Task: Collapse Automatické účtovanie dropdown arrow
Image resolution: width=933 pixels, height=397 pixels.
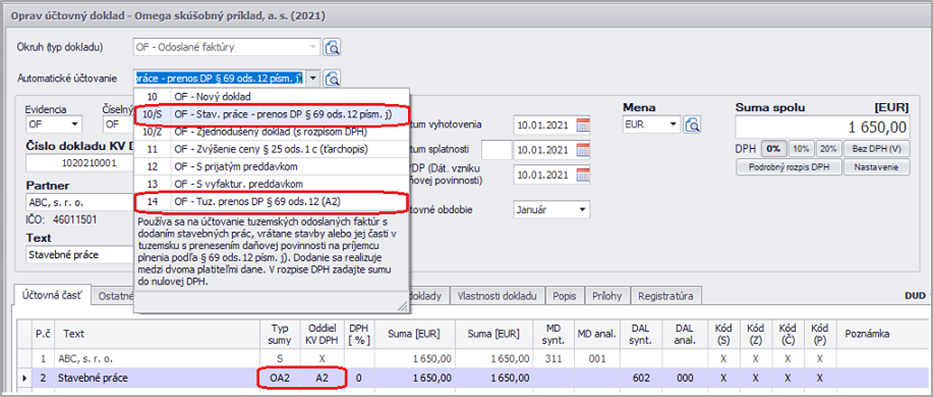Action: (314, 78)
